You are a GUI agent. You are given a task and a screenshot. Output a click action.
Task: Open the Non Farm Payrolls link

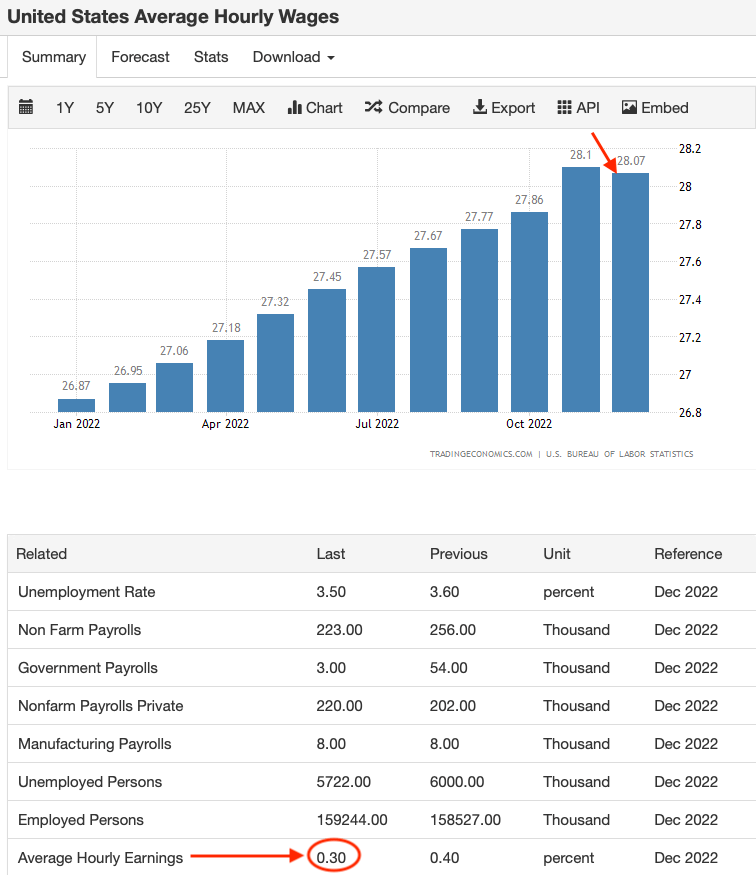80,630
